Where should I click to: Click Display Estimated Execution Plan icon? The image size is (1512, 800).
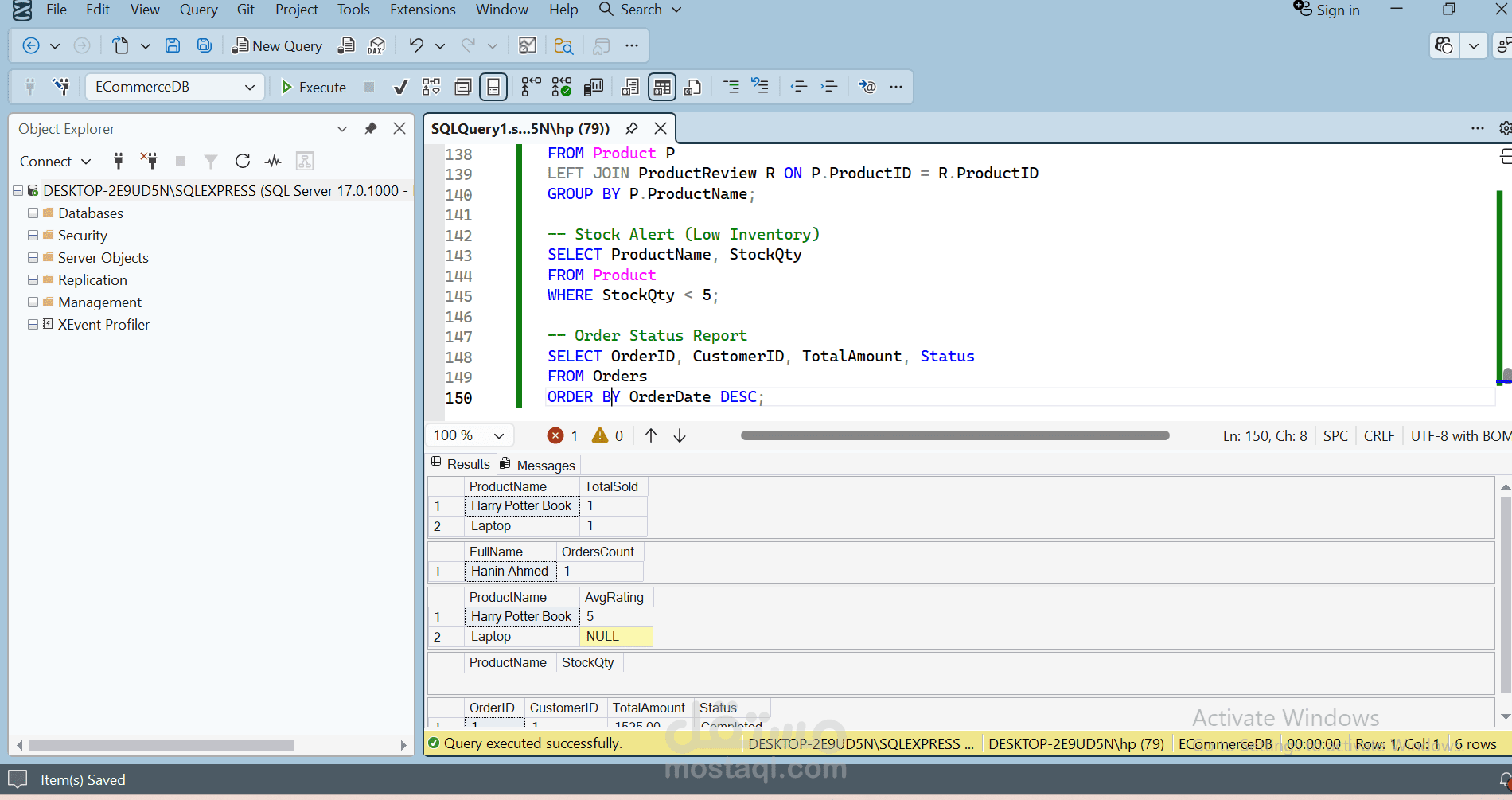(431, 87)
